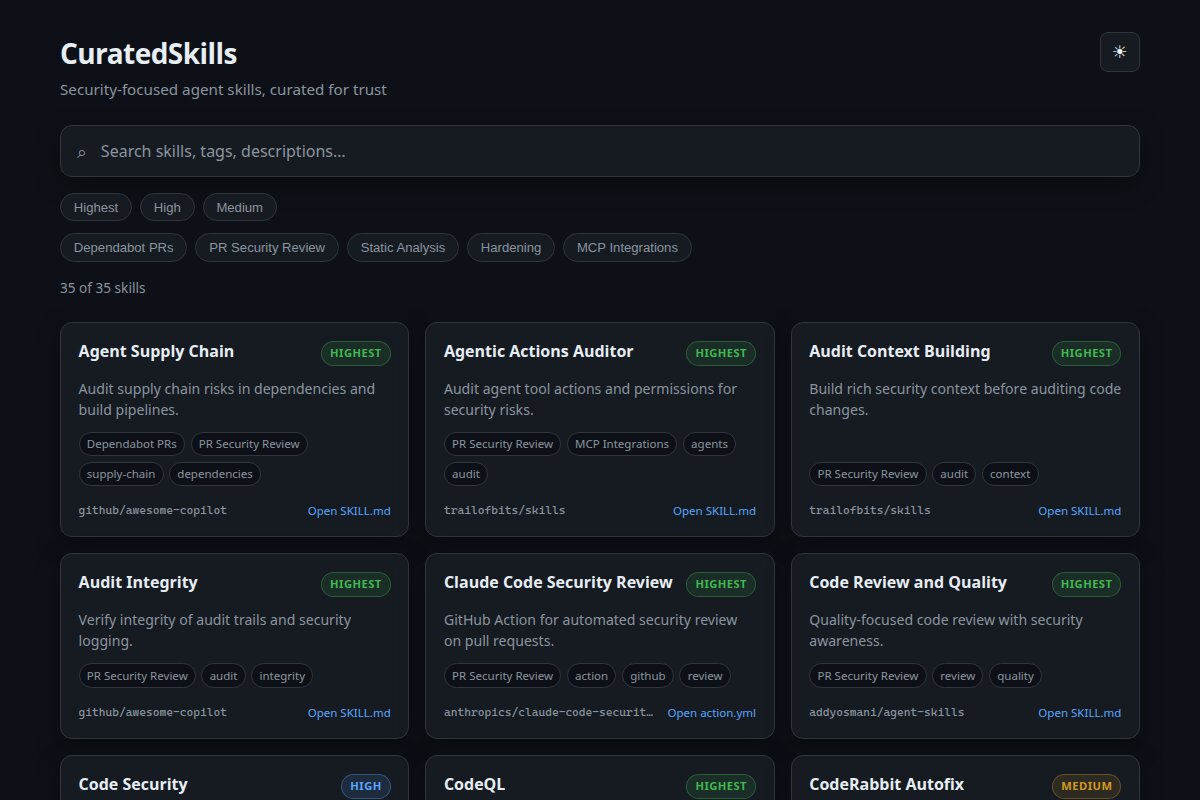Click the agents tag
This screenshot has width=1200, height=800.
[709, 444]
